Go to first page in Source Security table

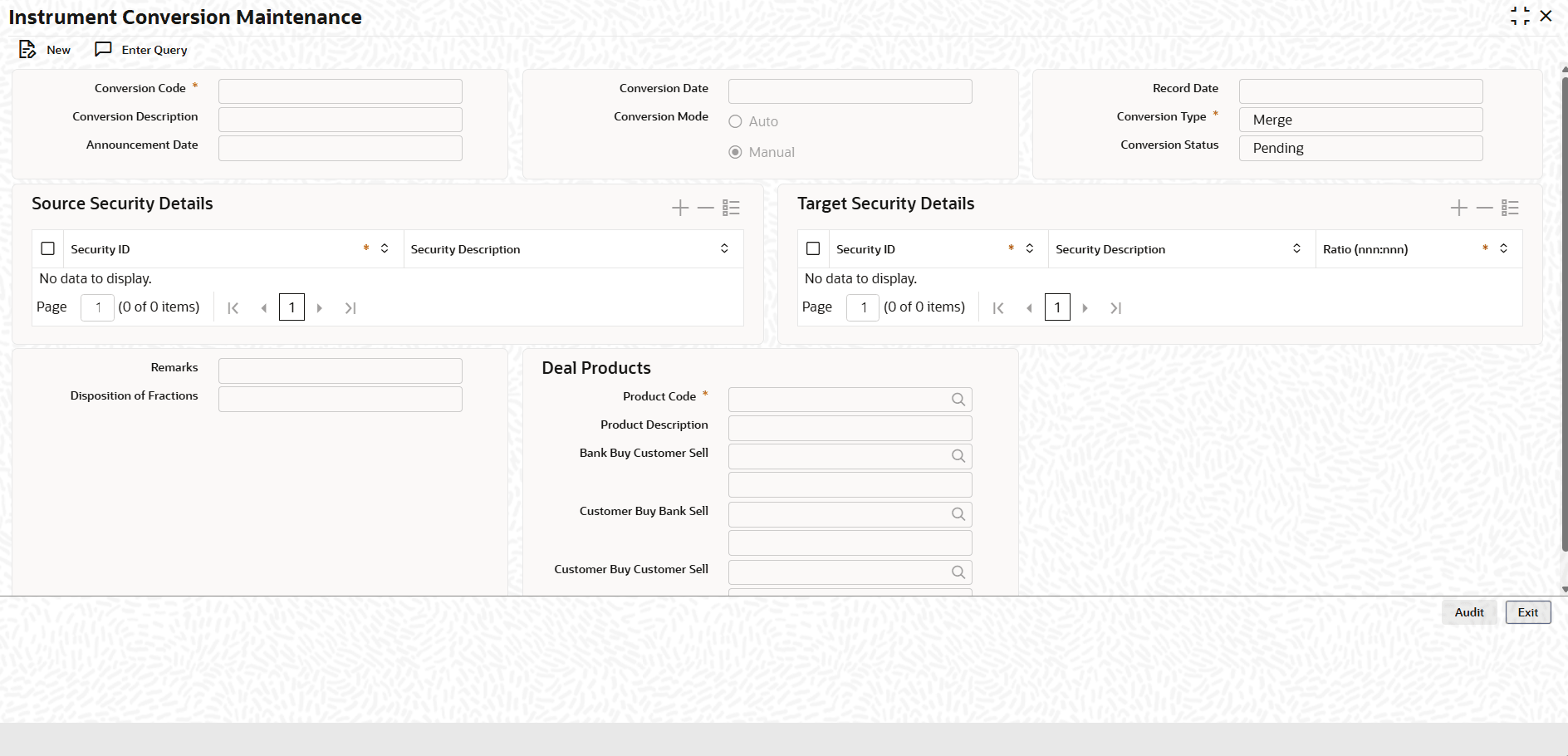(233, 308)
